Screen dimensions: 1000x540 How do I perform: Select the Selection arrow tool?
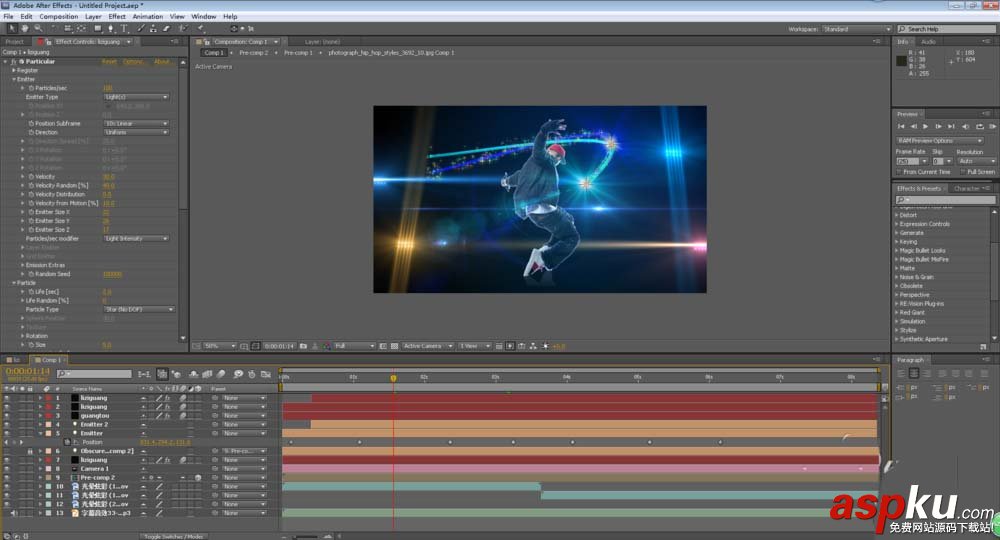[x=12, y=28]
